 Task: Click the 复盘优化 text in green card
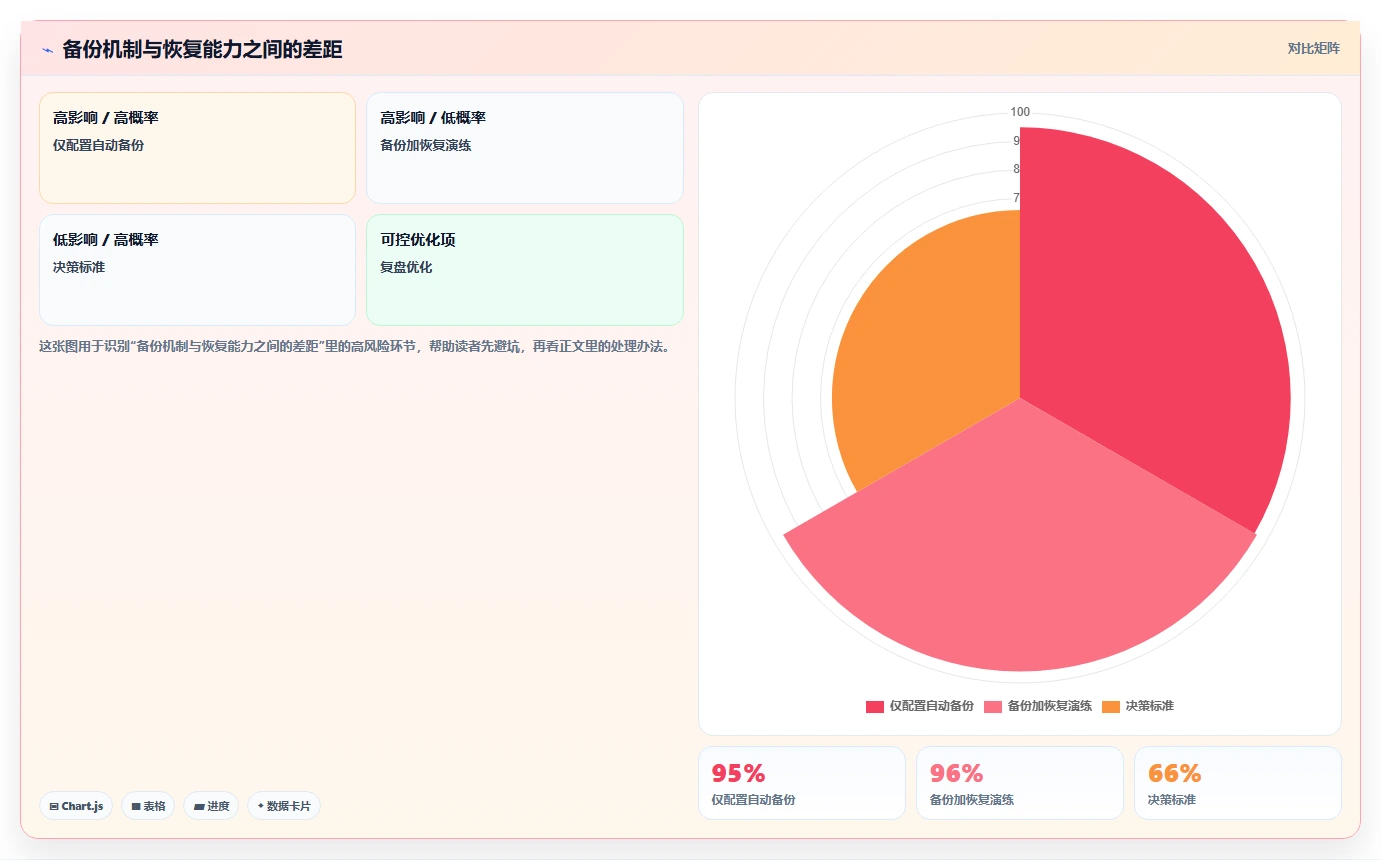coord(406,267)
